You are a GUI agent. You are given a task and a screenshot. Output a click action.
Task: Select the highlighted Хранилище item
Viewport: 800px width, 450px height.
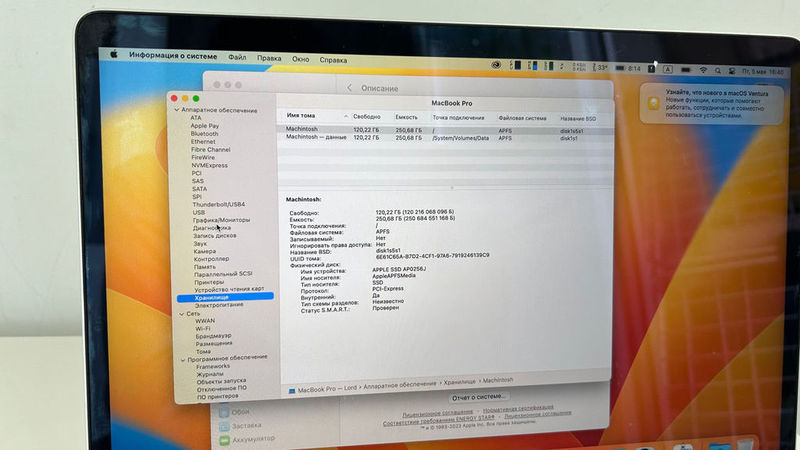point(225,297)
